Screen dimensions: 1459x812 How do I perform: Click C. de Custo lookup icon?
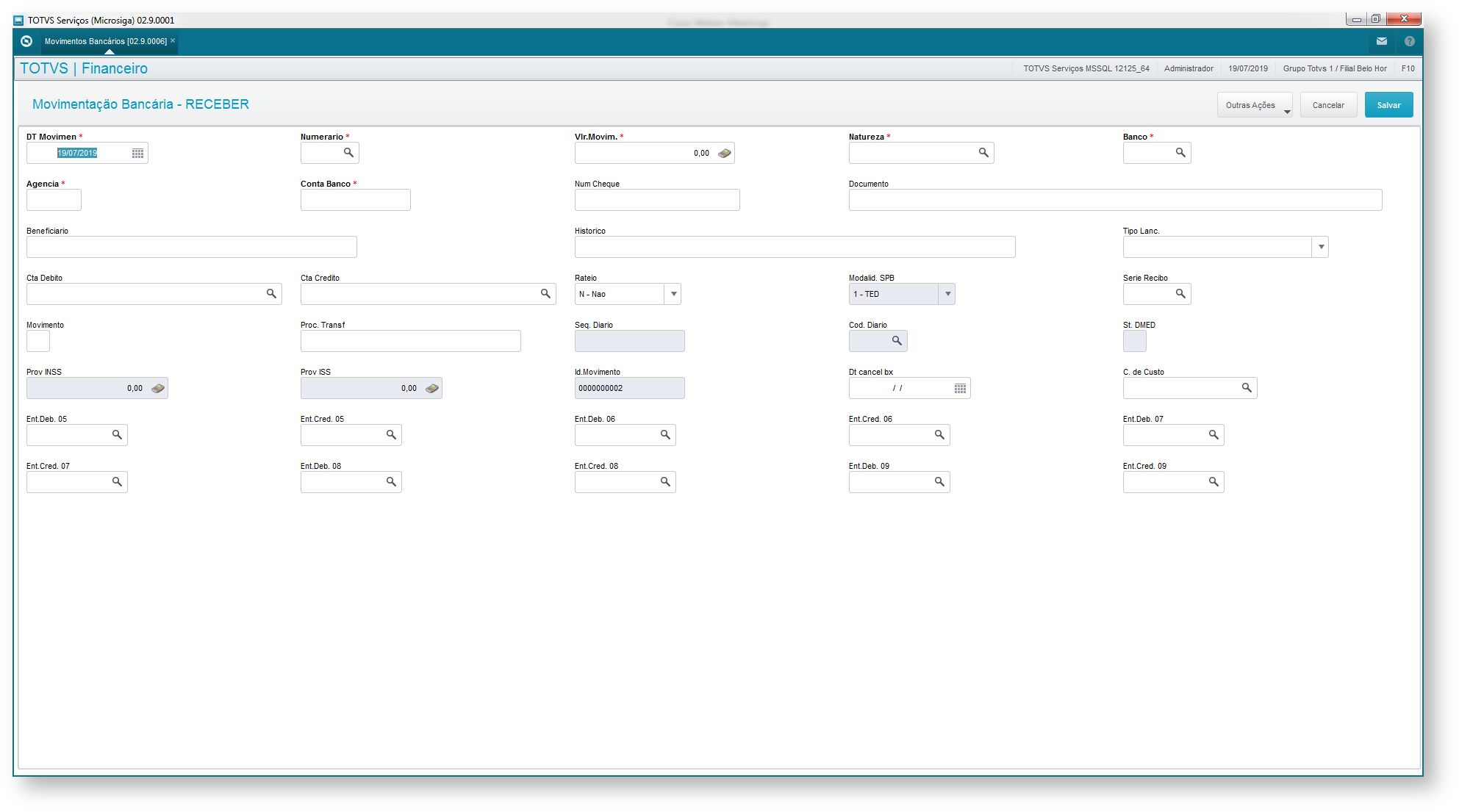coord(1247,388)
